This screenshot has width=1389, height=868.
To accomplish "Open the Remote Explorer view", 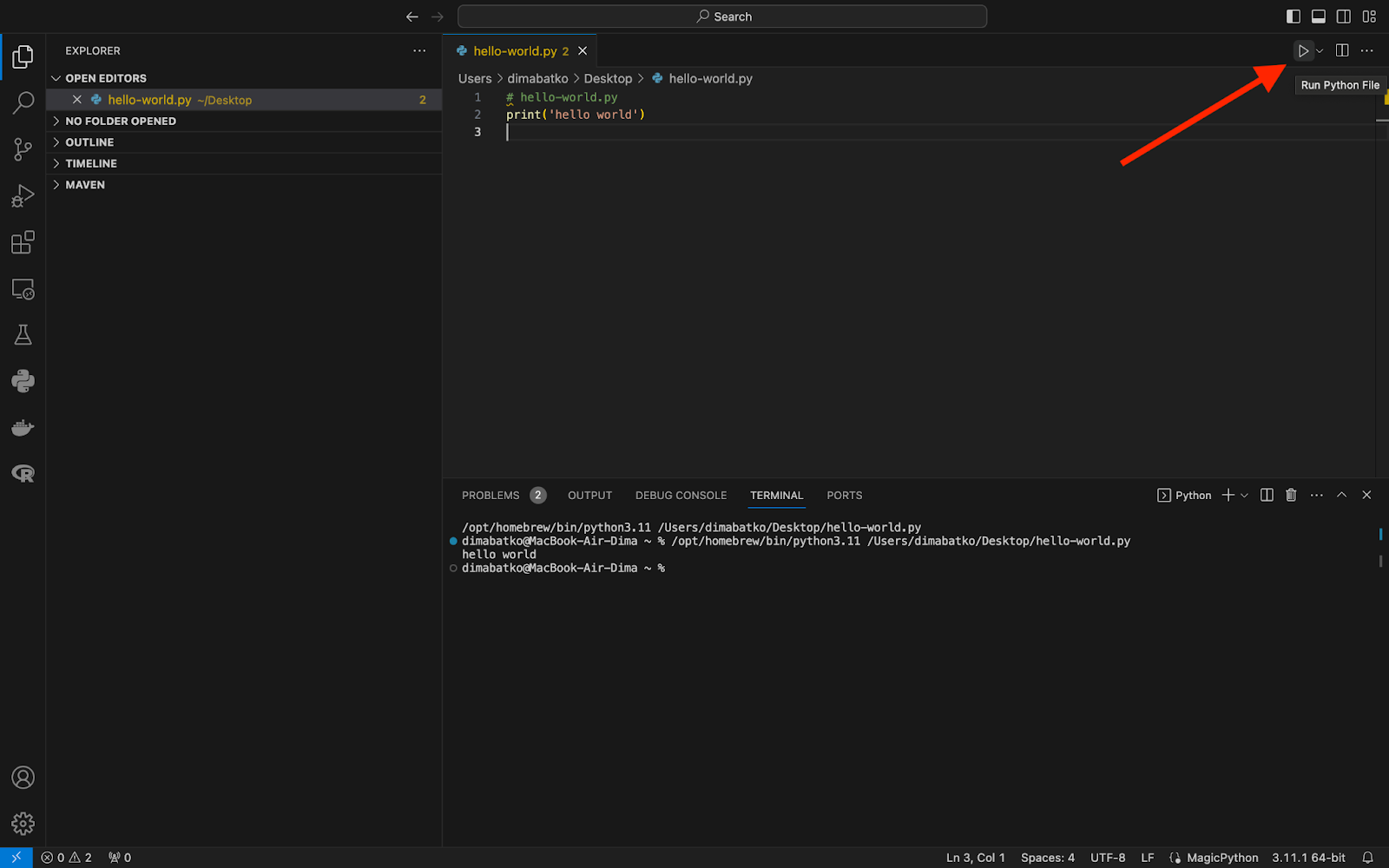I will (23, 289).
